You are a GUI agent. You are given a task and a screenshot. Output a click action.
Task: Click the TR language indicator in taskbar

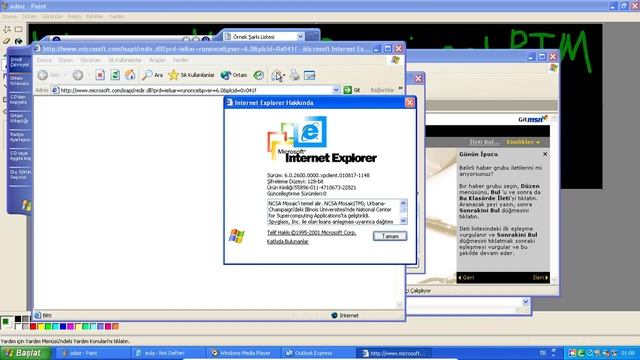coord(543,353)
